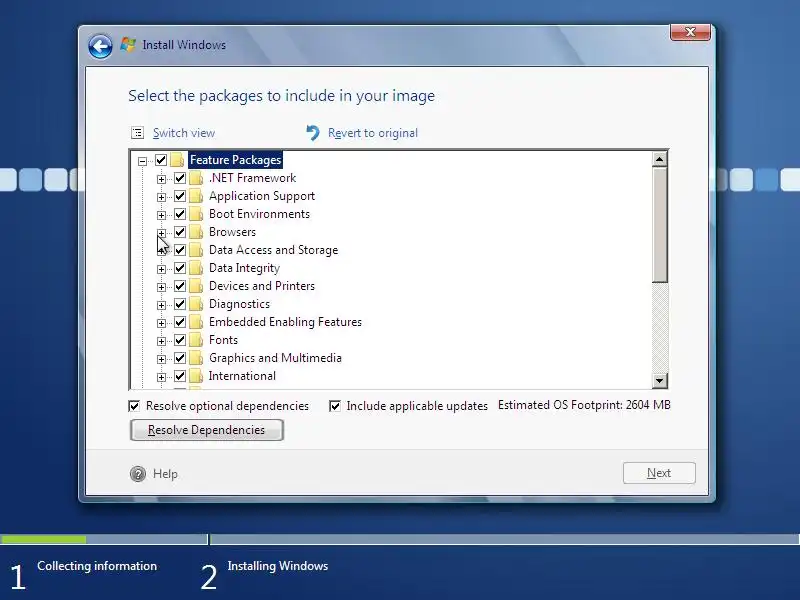
Task: Uncheck the Embedded Enabling Features checkbox
Action: (x=180, y=322)
